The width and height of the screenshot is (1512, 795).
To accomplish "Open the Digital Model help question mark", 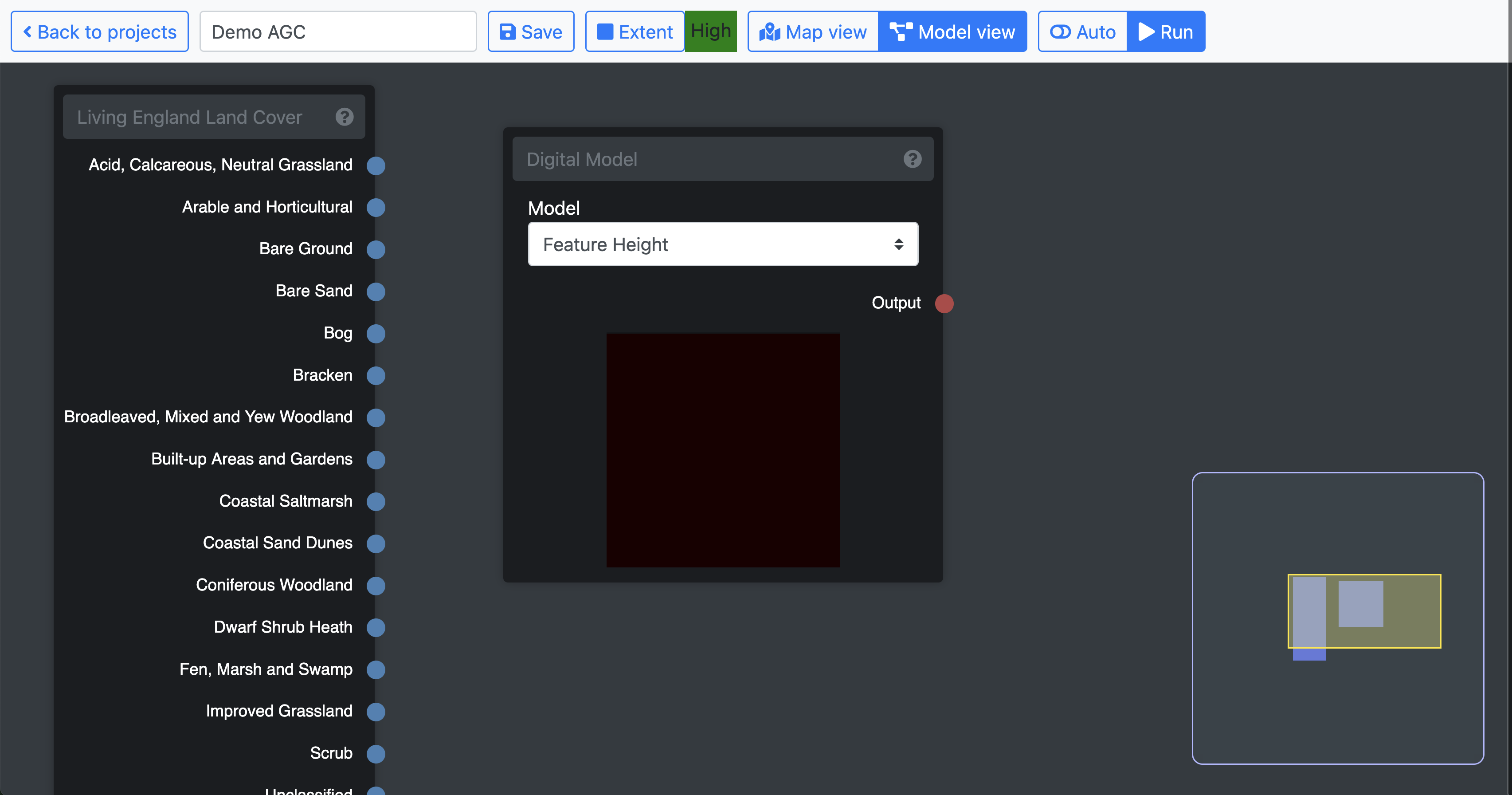I will click(x=912, y=159).
